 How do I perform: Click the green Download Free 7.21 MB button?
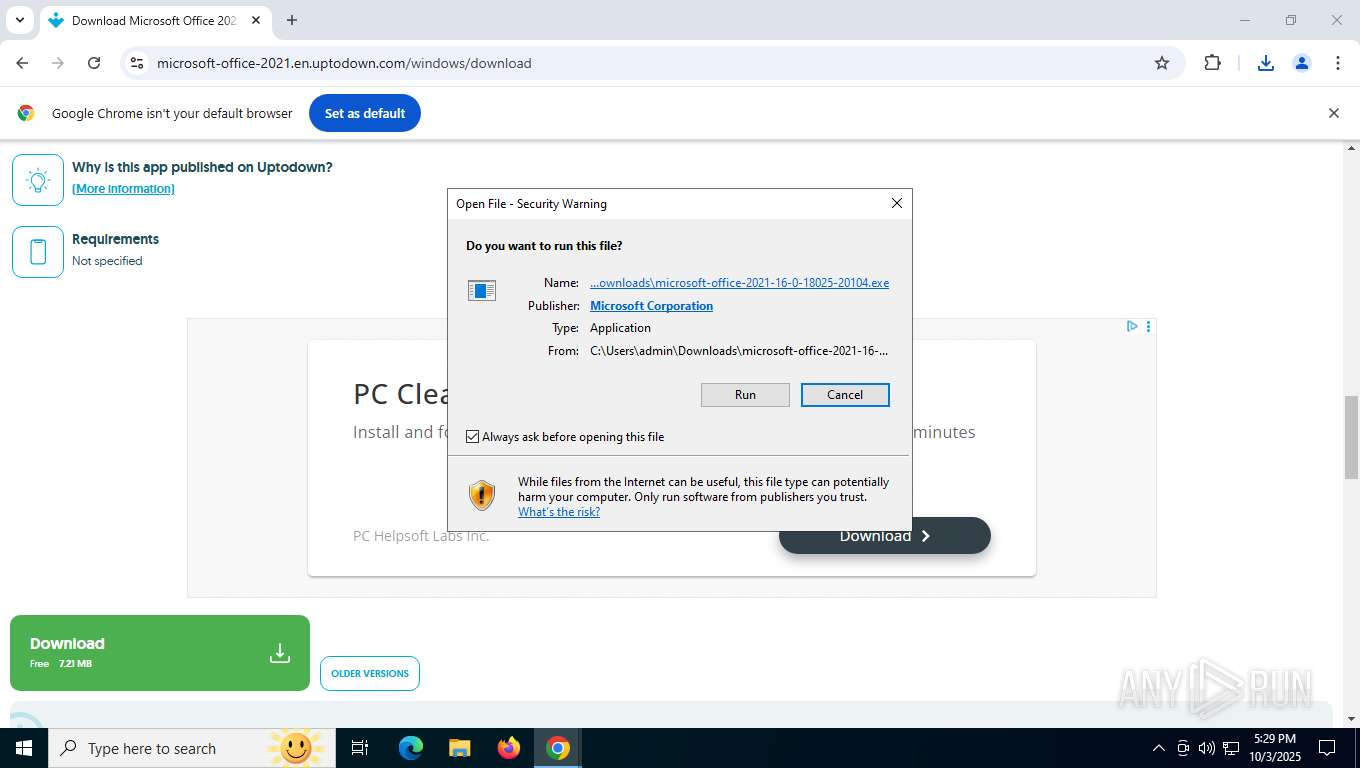[160, 653]
